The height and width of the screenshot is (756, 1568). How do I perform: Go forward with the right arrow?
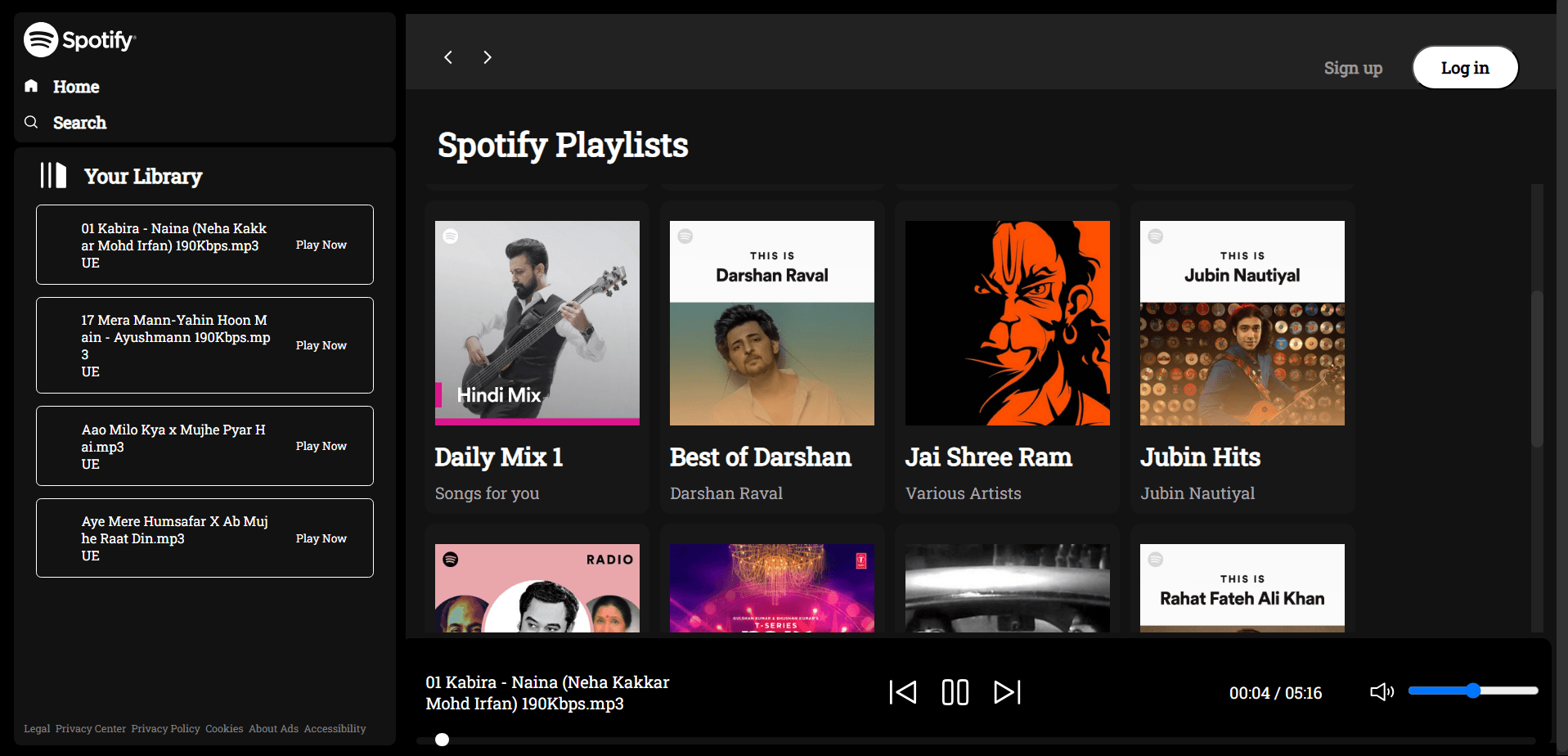[487, 57]
